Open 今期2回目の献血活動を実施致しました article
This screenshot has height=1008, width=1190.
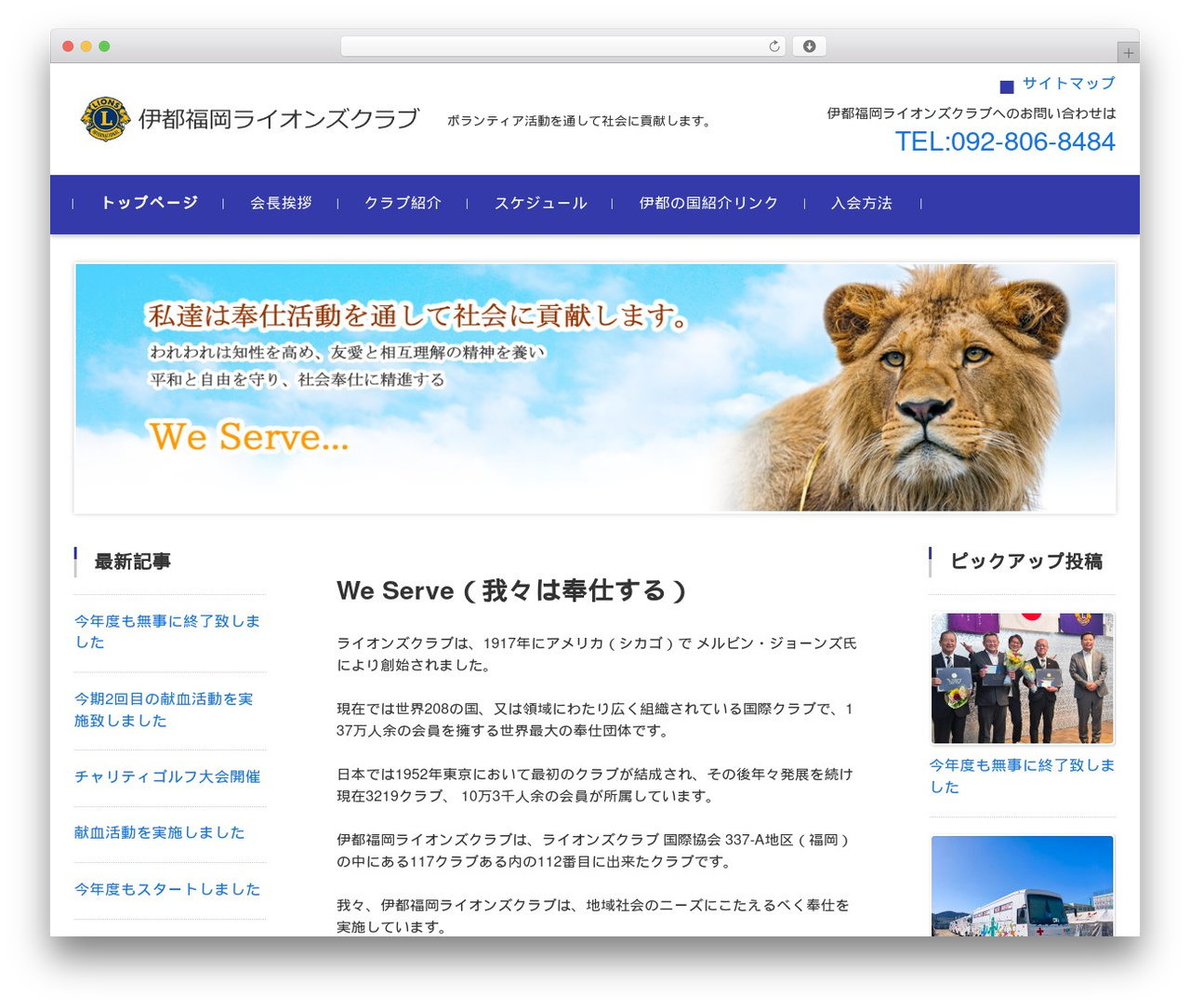[x=164, y=710]
